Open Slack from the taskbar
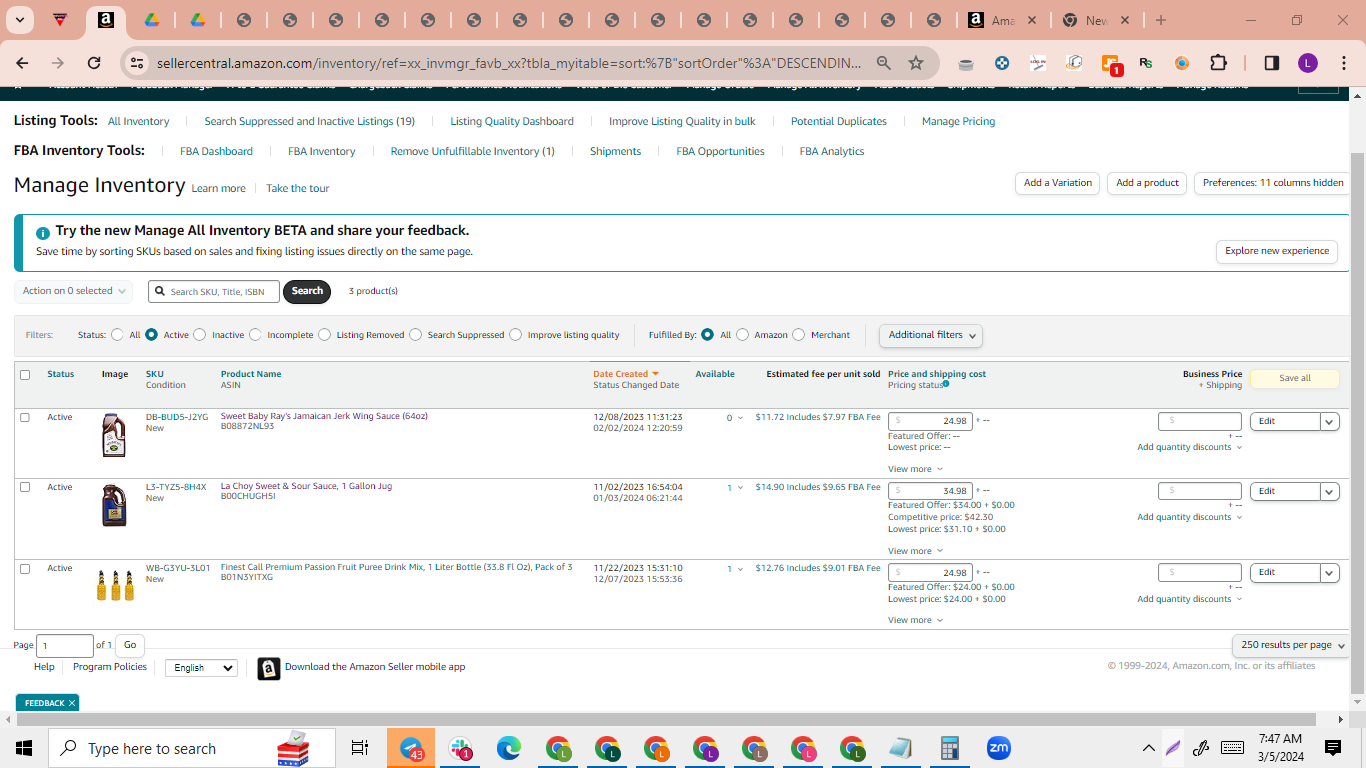 (x=460, y=748)
